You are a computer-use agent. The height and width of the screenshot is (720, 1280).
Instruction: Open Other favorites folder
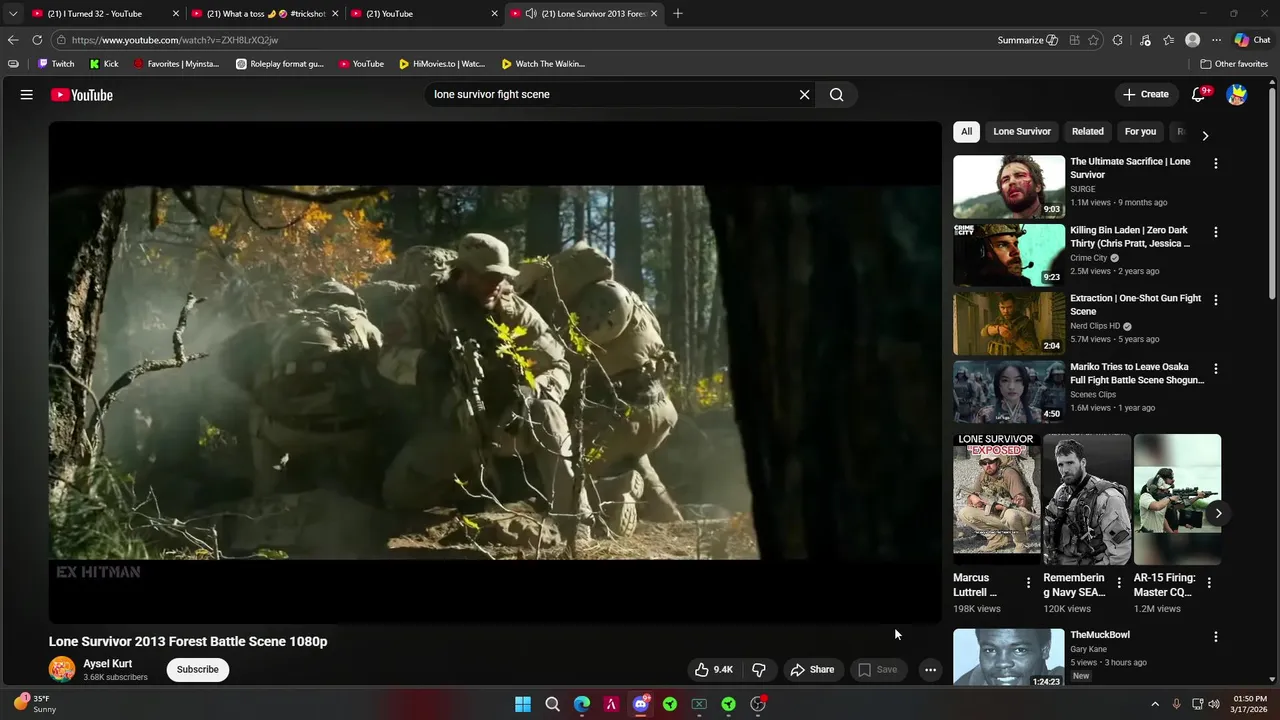point(1234,64)
